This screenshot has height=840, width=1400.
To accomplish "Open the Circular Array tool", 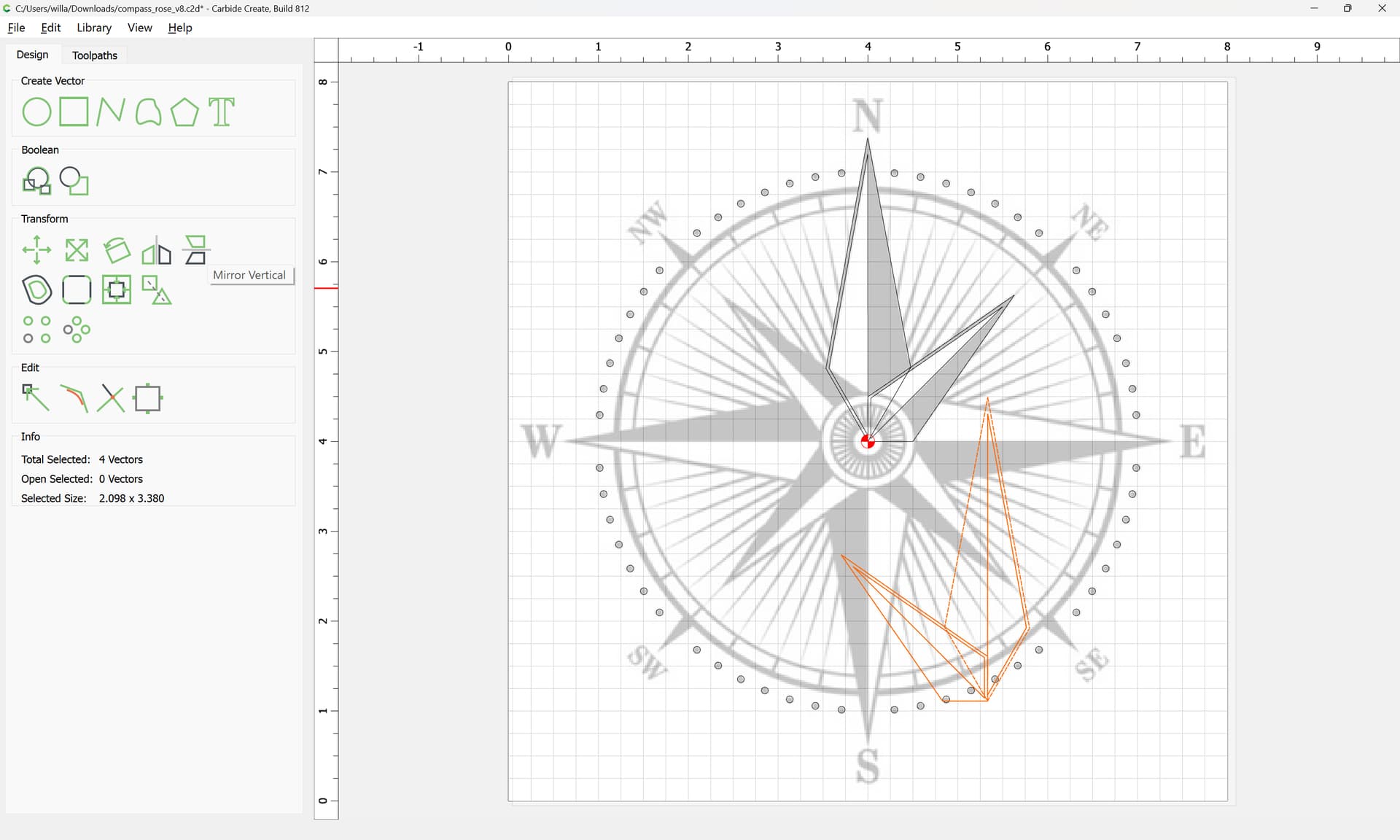I will click(77, 330).
